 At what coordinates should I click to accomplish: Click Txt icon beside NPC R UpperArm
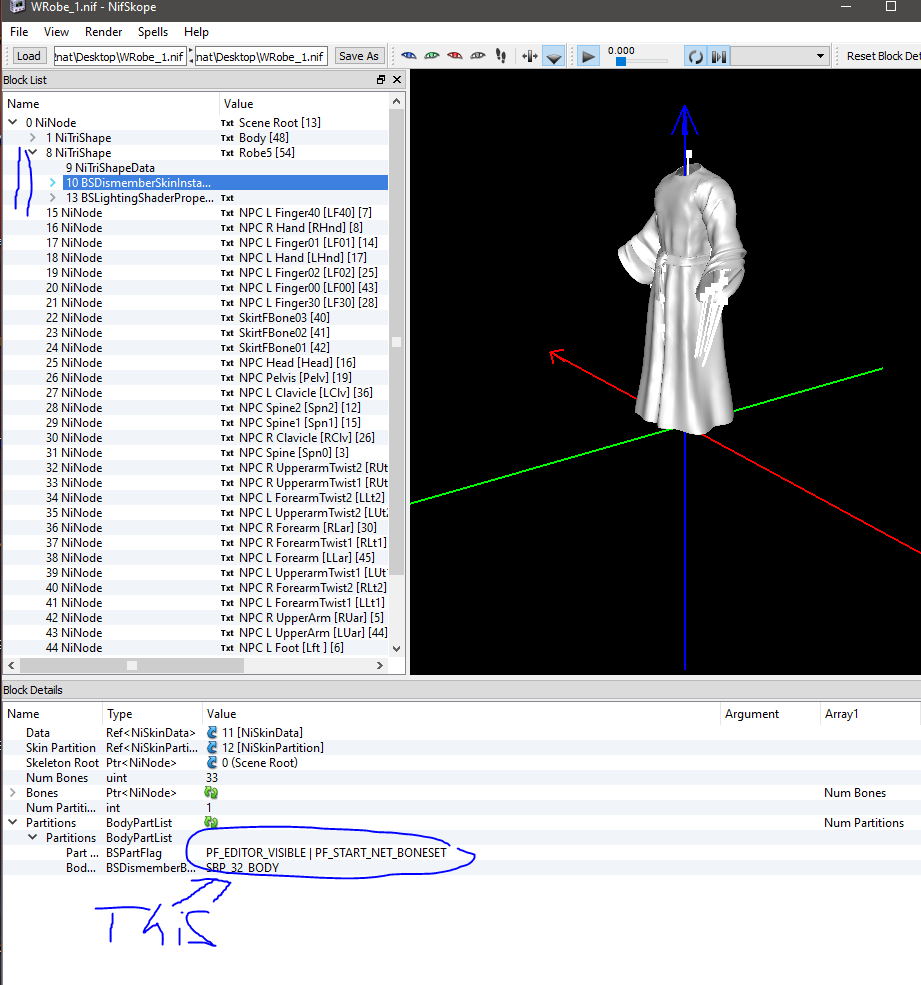pyautogui.click(x=227, y=618)
